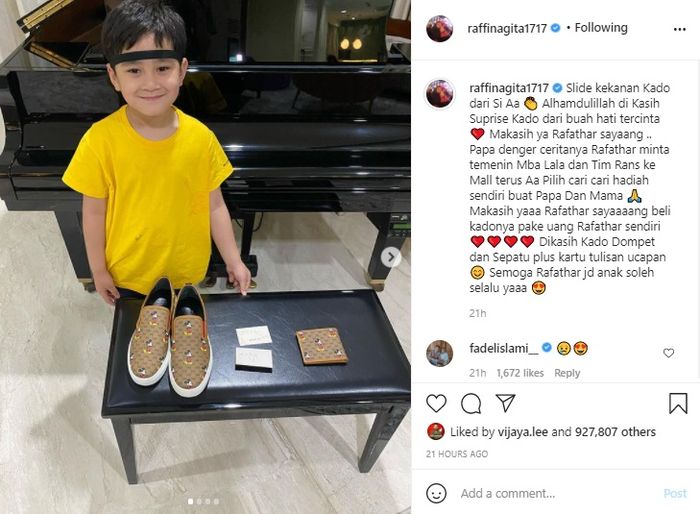The width and height of the screenshot is (700, 514).
Task: View the 1,672 likes on the comment
Action: (x=520, y=373)
